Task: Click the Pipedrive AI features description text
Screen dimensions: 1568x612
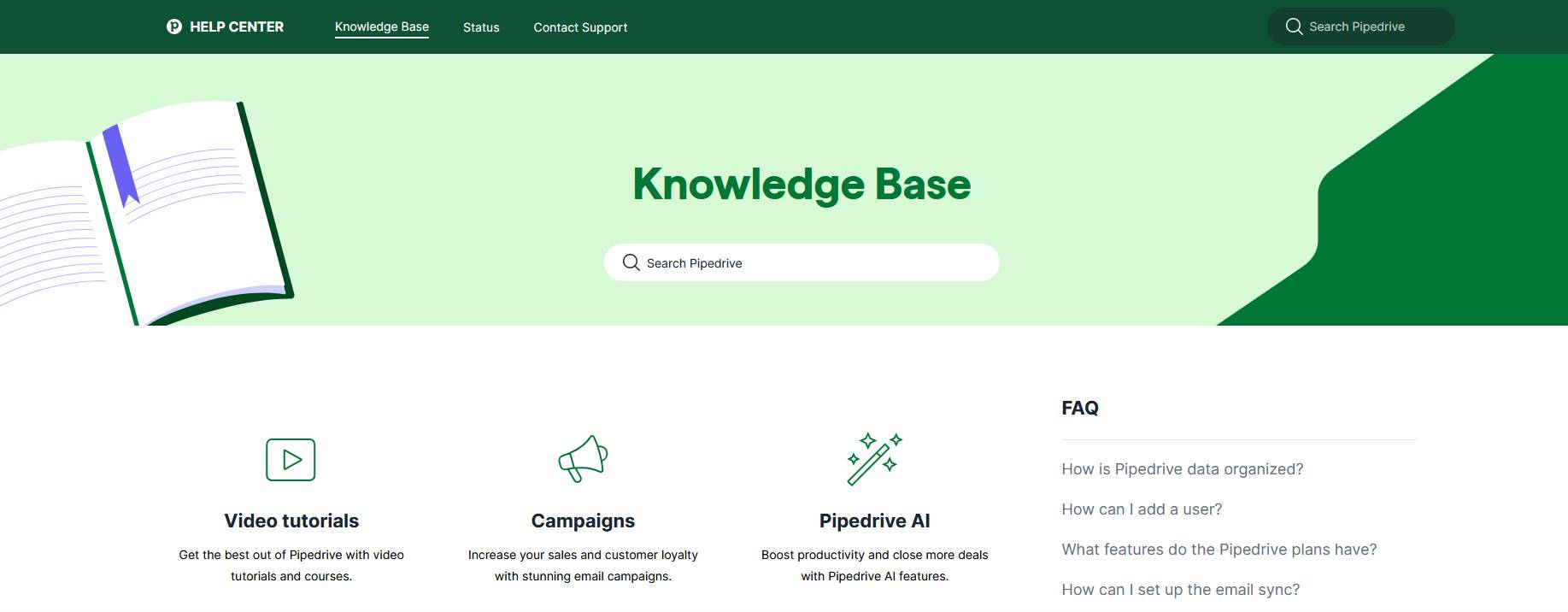Action: [x=874, y=565]
